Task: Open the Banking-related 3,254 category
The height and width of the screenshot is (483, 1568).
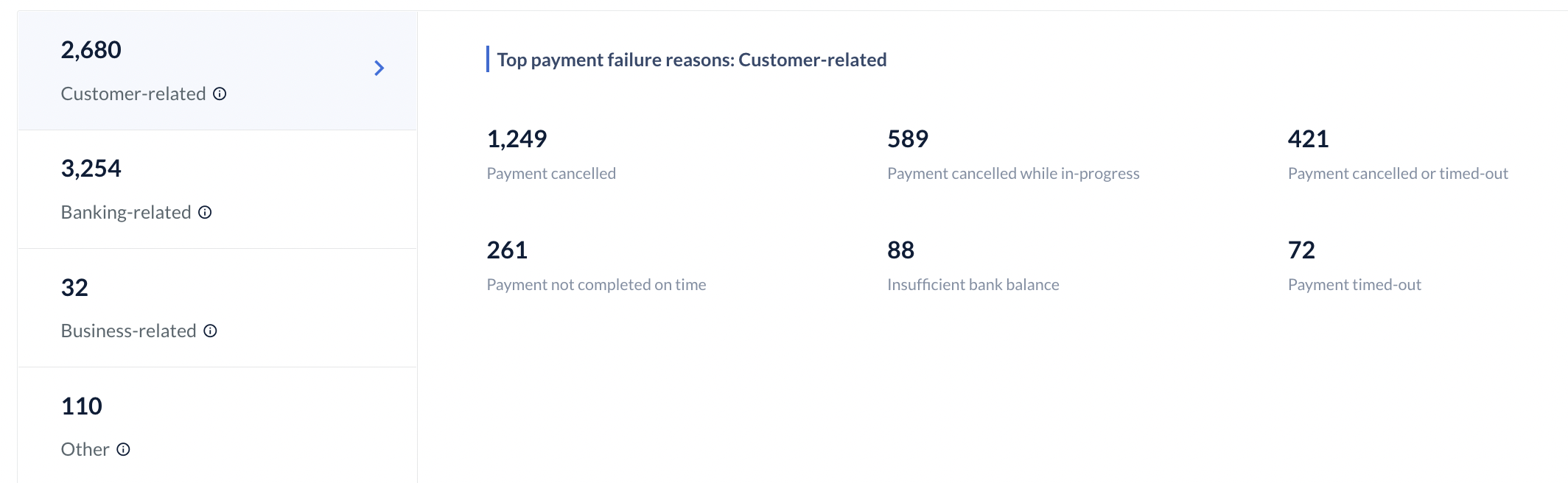Action: coord(217,189)
